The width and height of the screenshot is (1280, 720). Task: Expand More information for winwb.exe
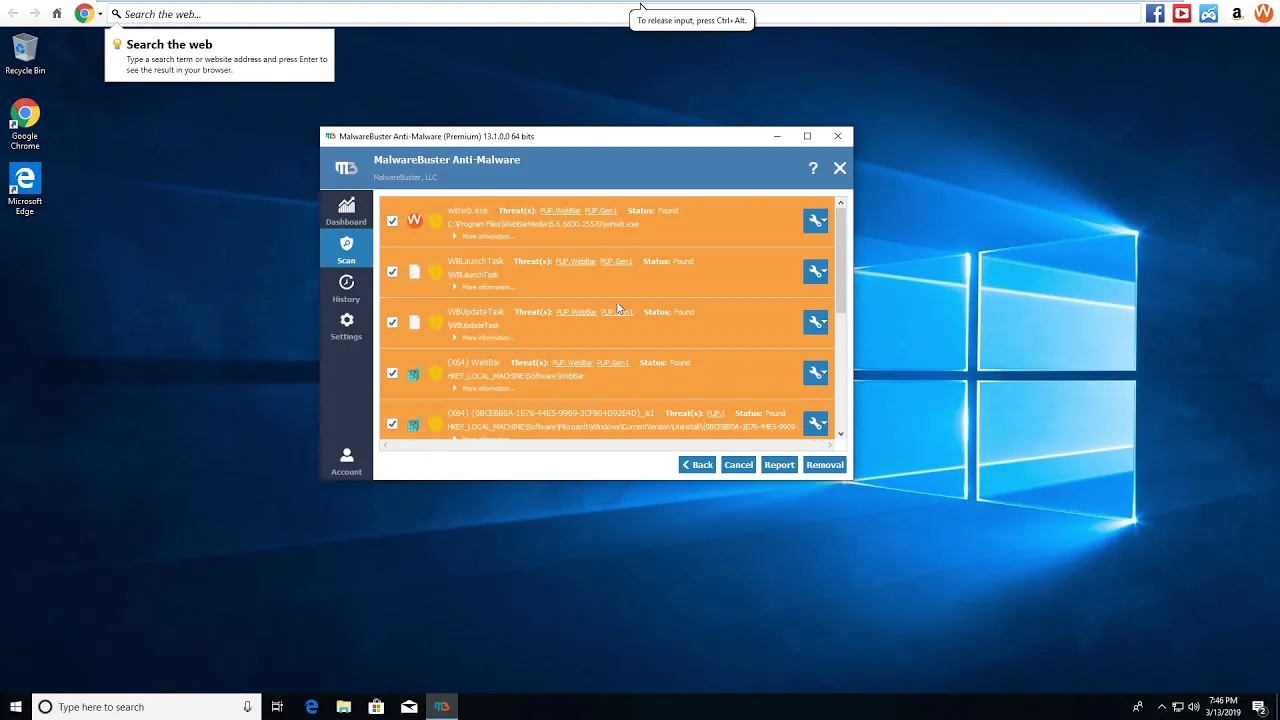pos(484,237)
